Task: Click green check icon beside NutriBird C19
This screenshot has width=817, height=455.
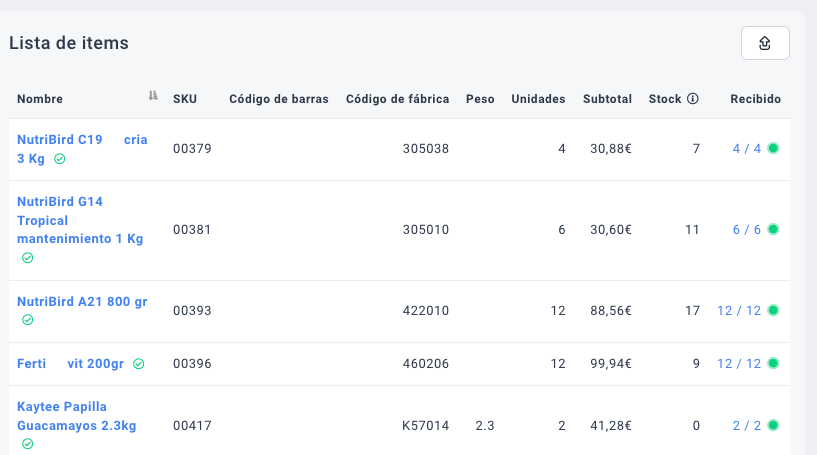Action: coord(60,159)
